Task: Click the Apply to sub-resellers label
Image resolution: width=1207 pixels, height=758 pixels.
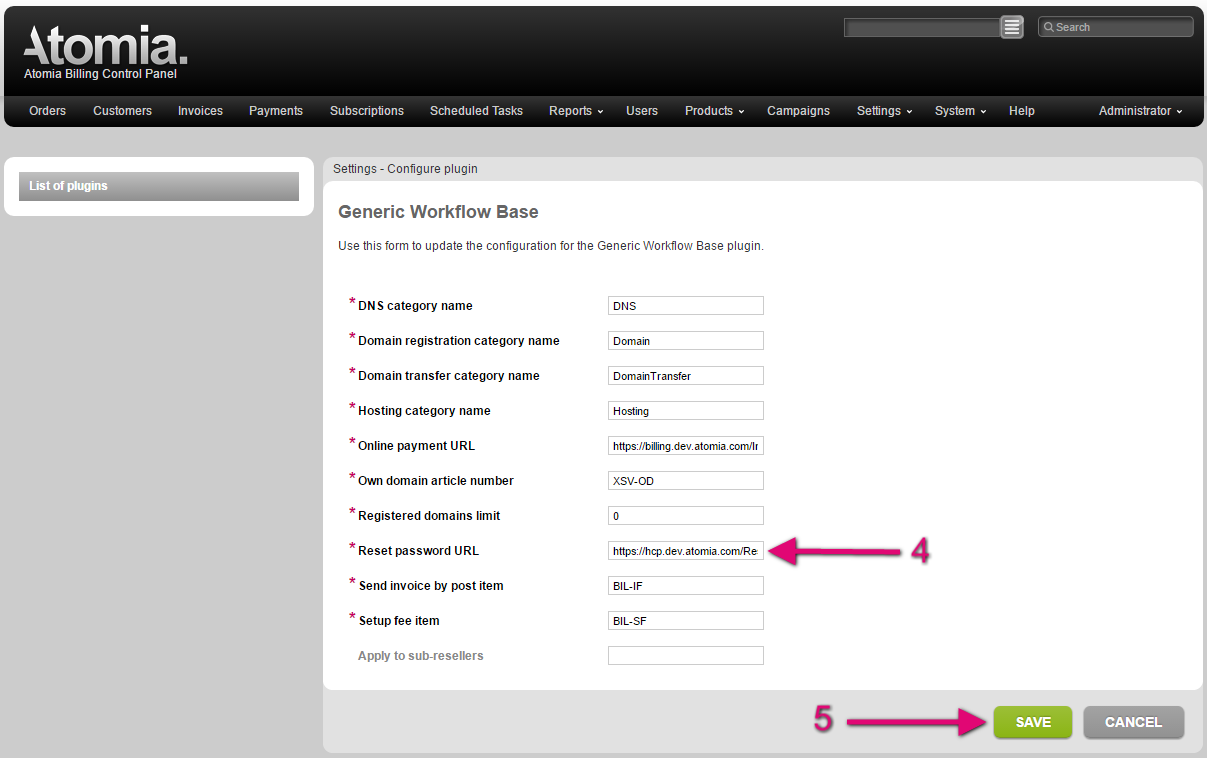Action: coord(420,656)
